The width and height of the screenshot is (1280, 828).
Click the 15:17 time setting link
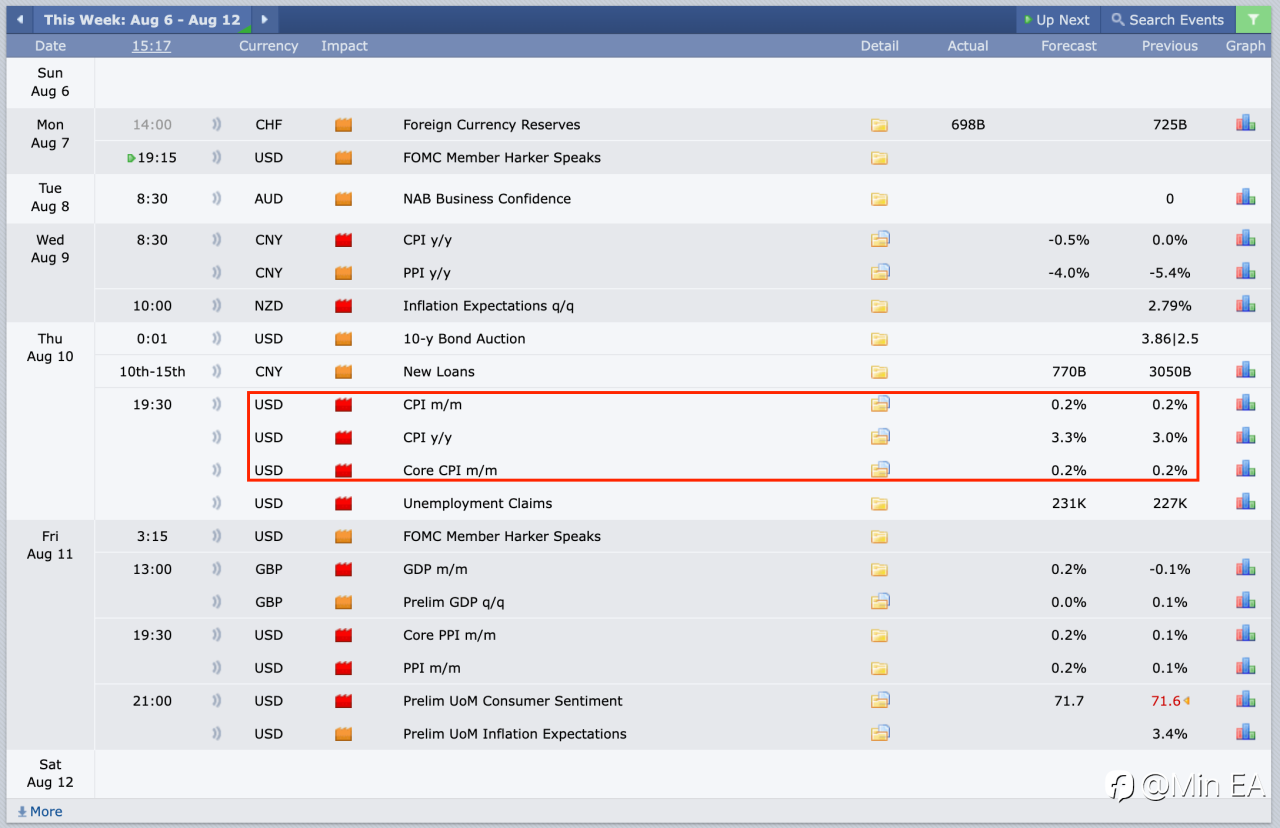click(x=151, y=46)
